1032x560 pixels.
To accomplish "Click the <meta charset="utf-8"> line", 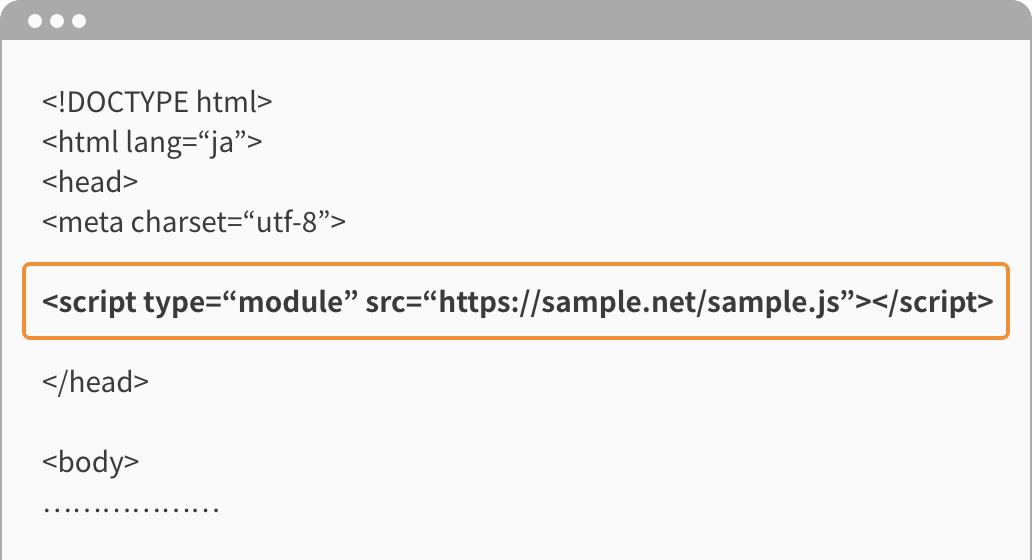I will [x=194, y=222].
